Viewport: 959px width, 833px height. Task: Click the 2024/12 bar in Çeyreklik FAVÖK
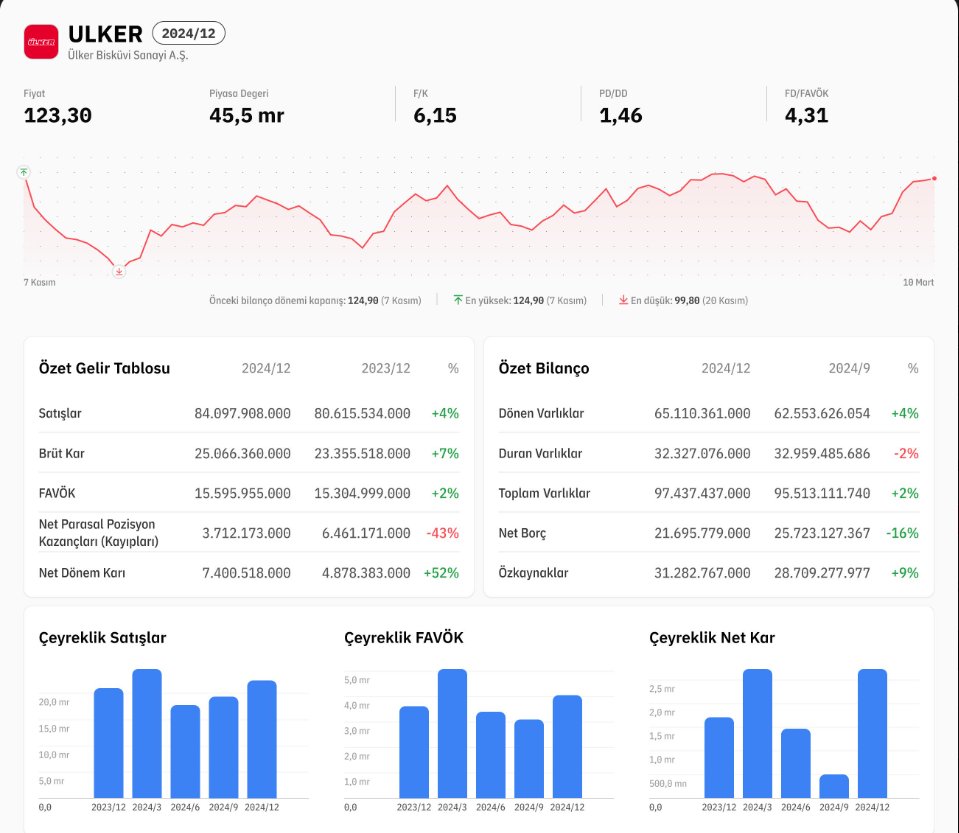point(568,747)
